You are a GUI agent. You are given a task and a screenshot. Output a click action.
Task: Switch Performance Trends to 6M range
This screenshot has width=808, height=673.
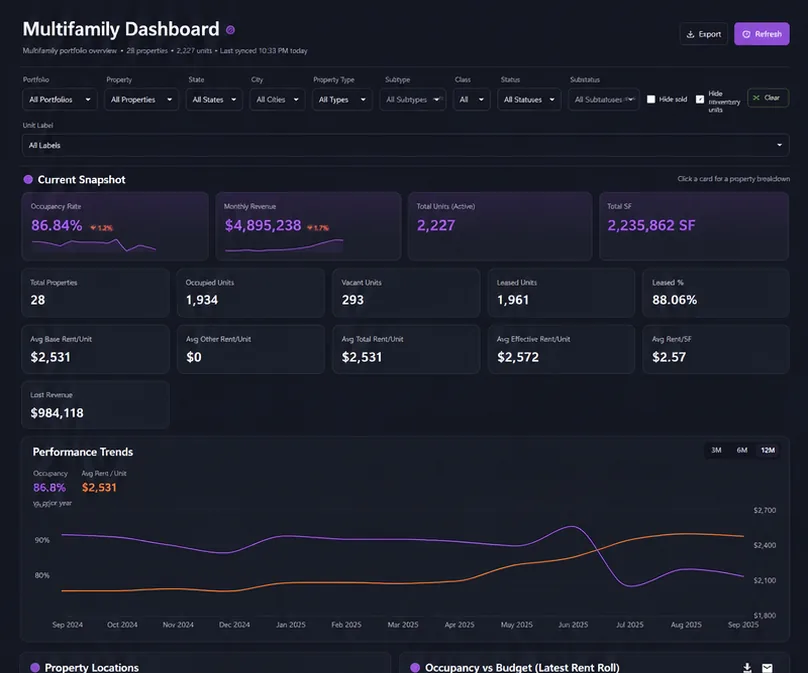point(742,450)
